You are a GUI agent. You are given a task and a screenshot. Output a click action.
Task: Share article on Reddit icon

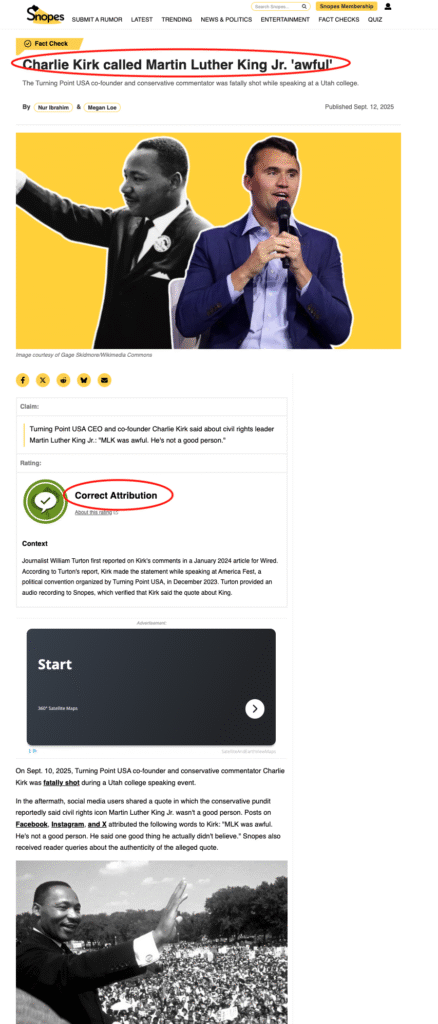pyautogui.click(x=63, y=380)
